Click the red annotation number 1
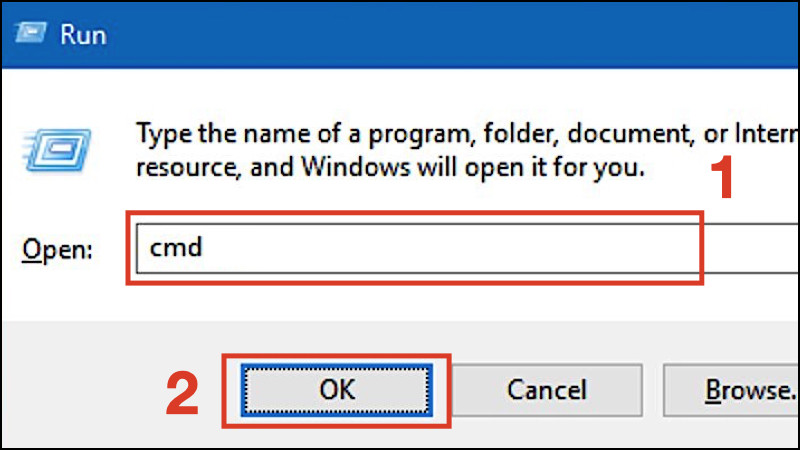Viewport: 800px width, 450px height. click(x=722, y=177)
